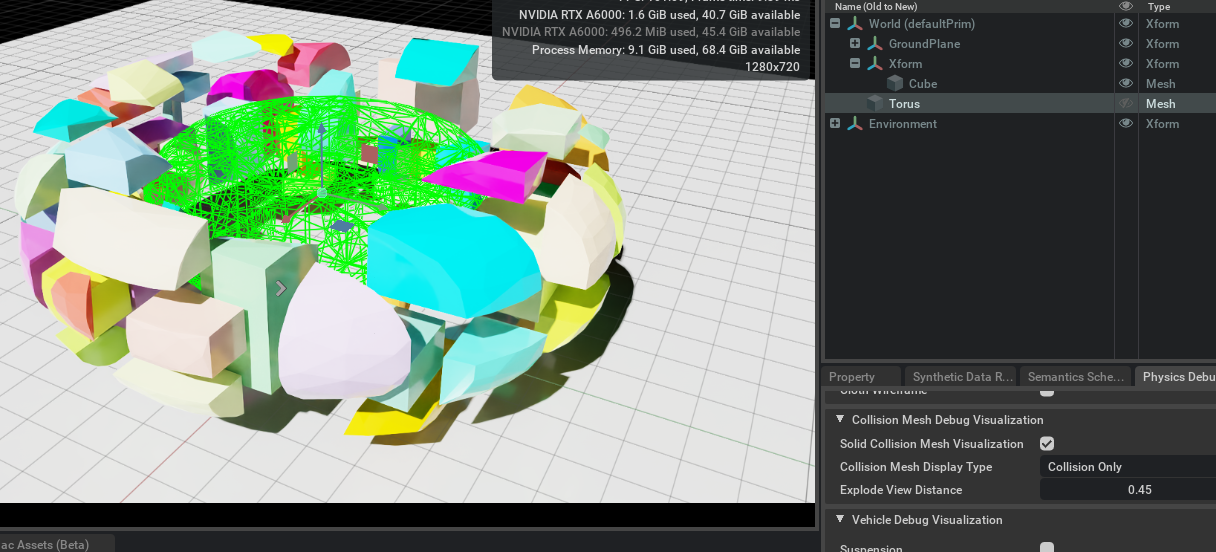
Task: Switch to the Property tab
Action: pyautogui.click(x=852, y=377)
